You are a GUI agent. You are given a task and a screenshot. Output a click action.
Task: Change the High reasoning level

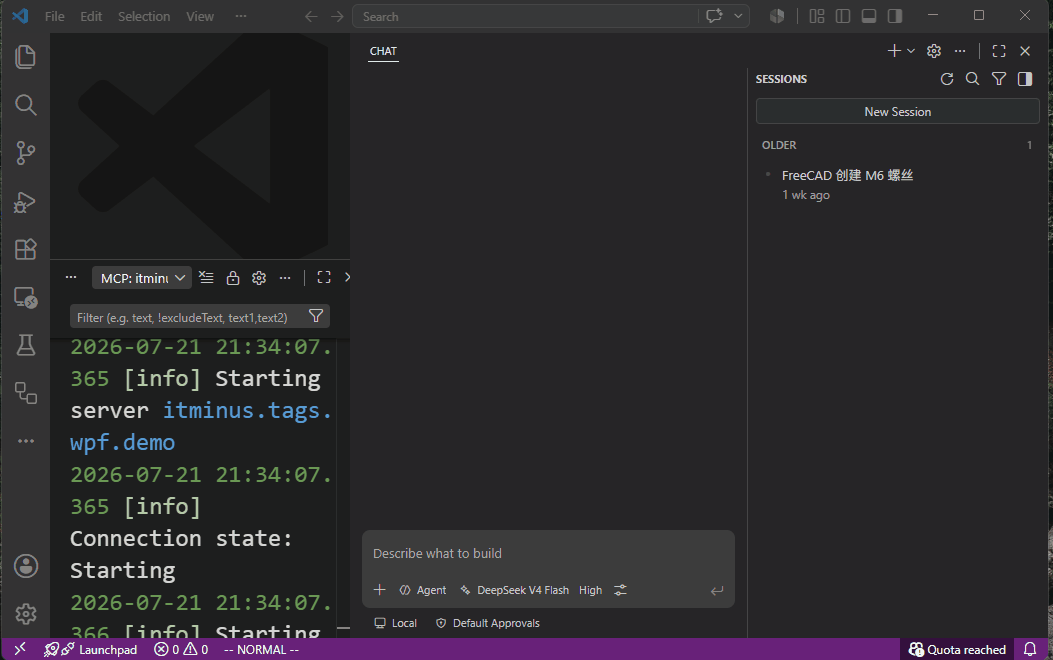point(590,590)
